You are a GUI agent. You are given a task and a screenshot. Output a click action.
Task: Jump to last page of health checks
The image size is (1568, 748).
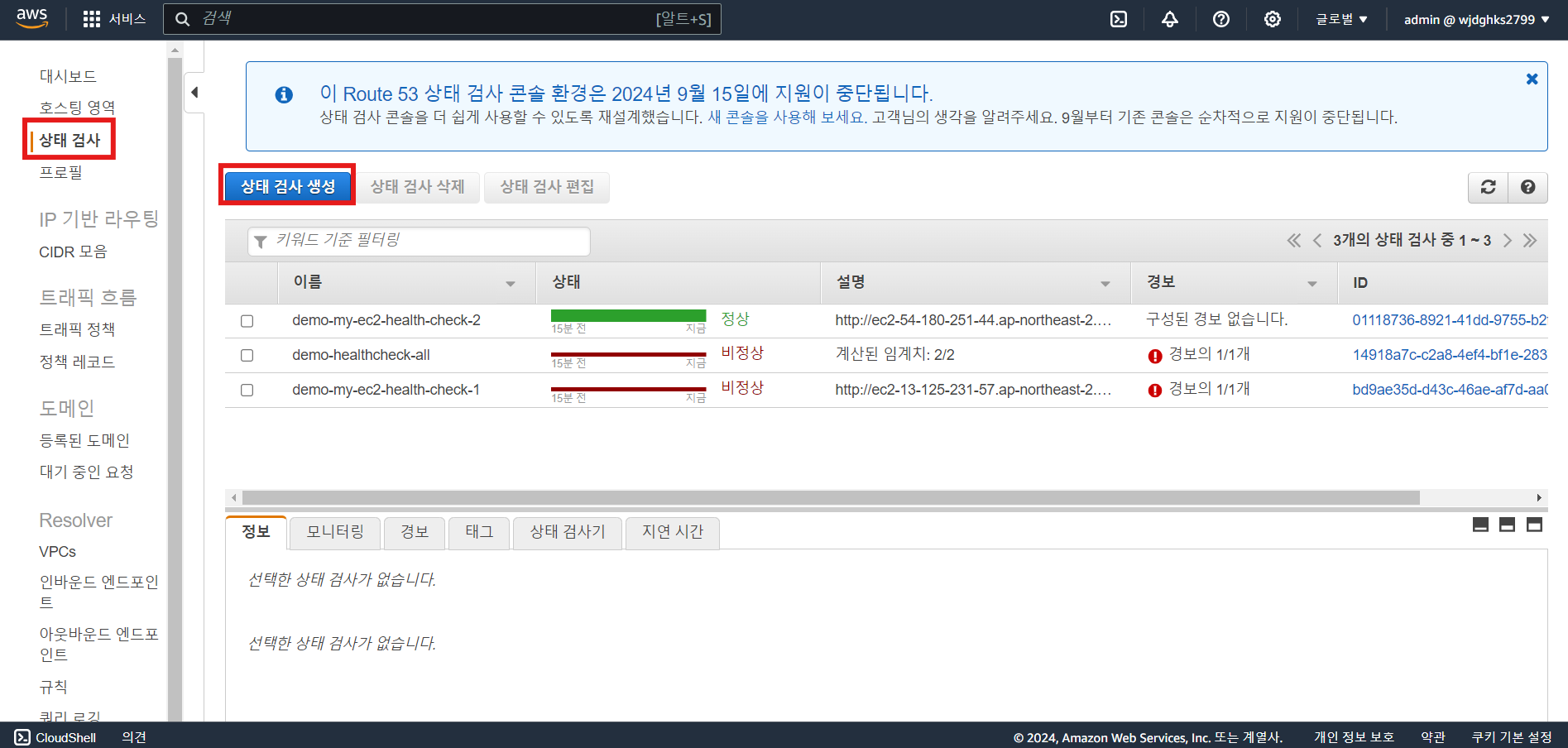tap(1530, 240)
